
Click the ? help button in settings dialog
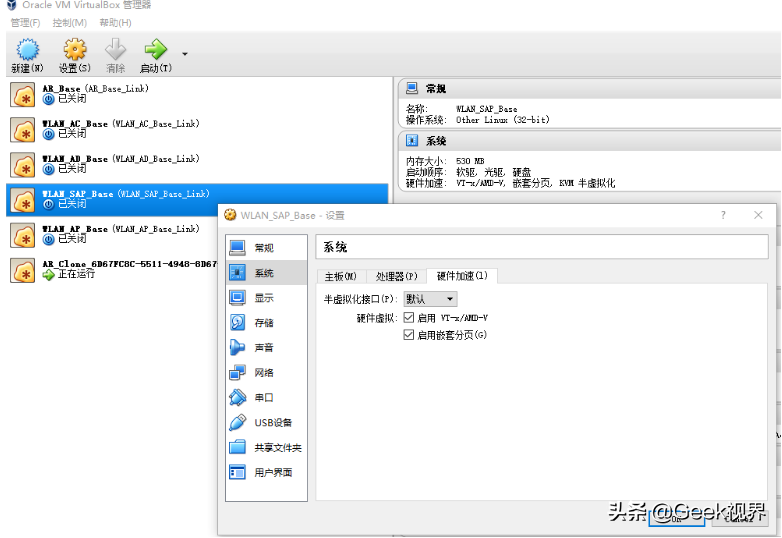point(723,215)
